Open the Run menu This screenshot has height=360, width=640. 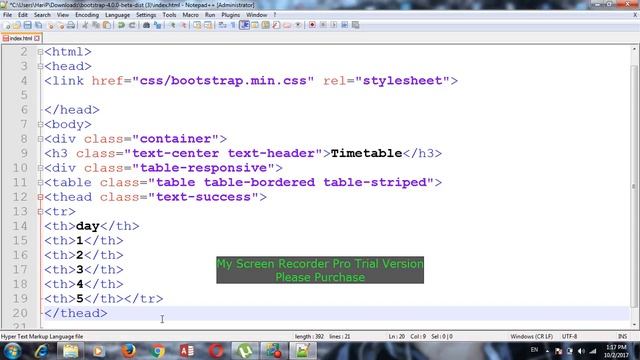coord(210,15)
